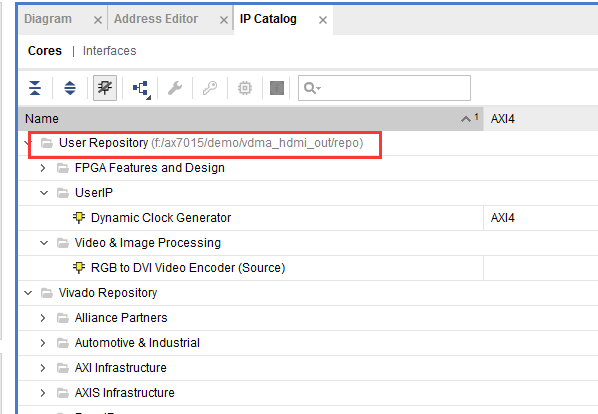Click the wrench Customize IP icon
This screenshot has width=598, height=414.
(175, 88)
